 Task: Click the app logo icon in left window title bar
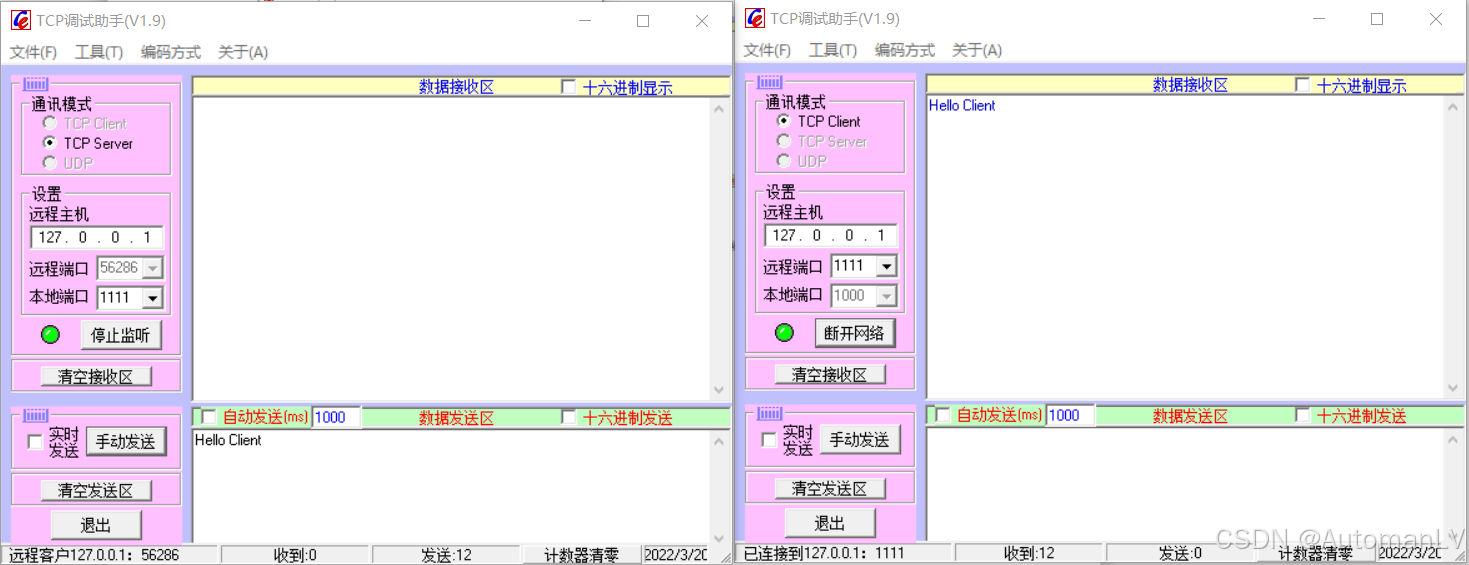[20, 20]
